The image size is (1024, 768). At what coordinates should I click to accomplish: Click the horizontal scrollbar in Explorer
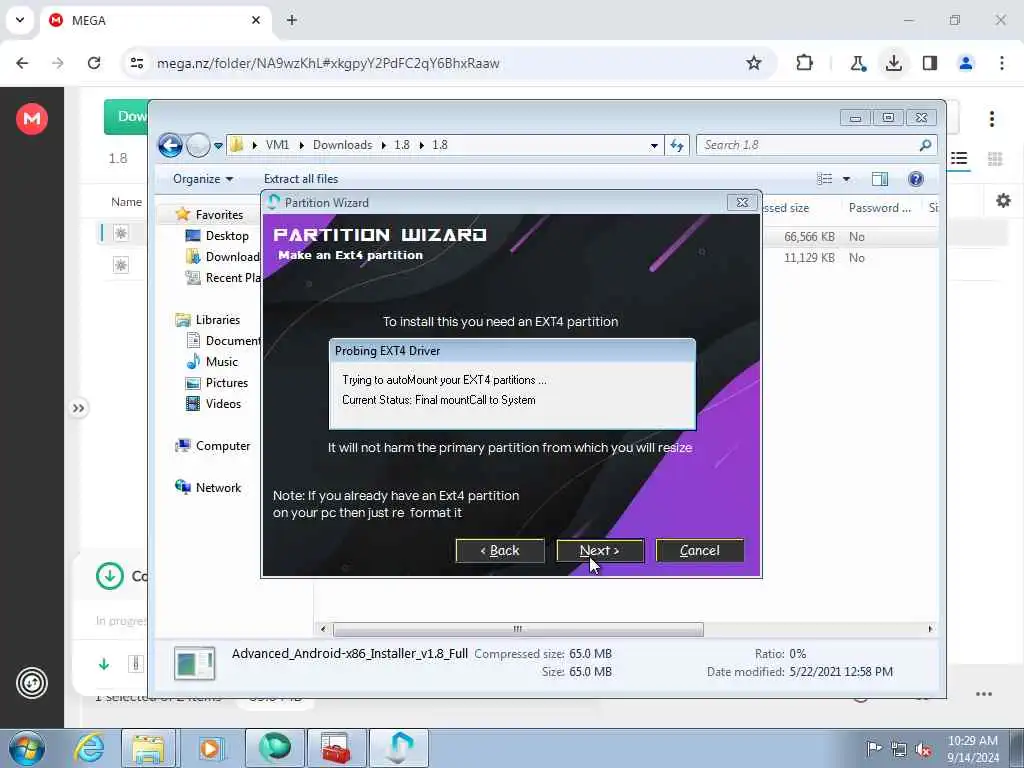(519, 629)
